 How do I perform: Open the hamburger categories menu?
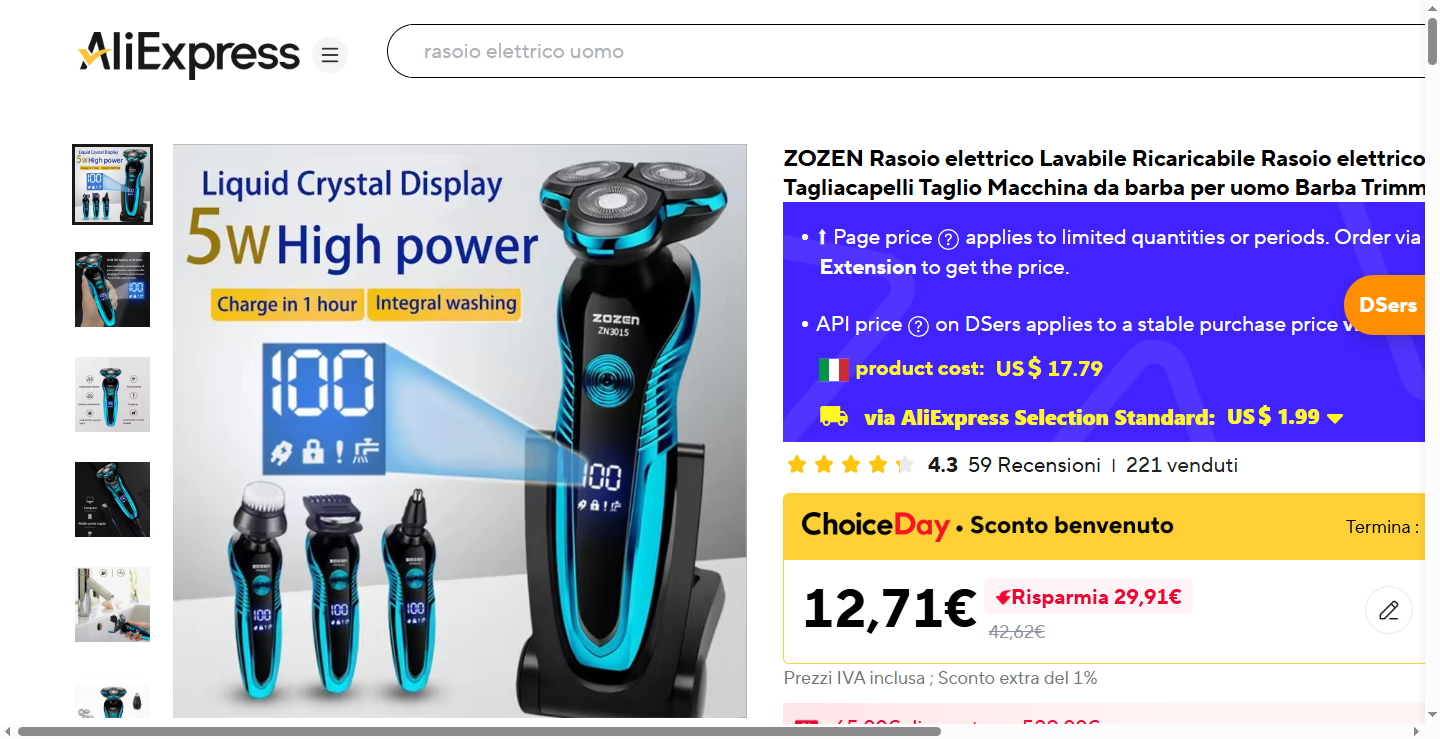(330, 54)
